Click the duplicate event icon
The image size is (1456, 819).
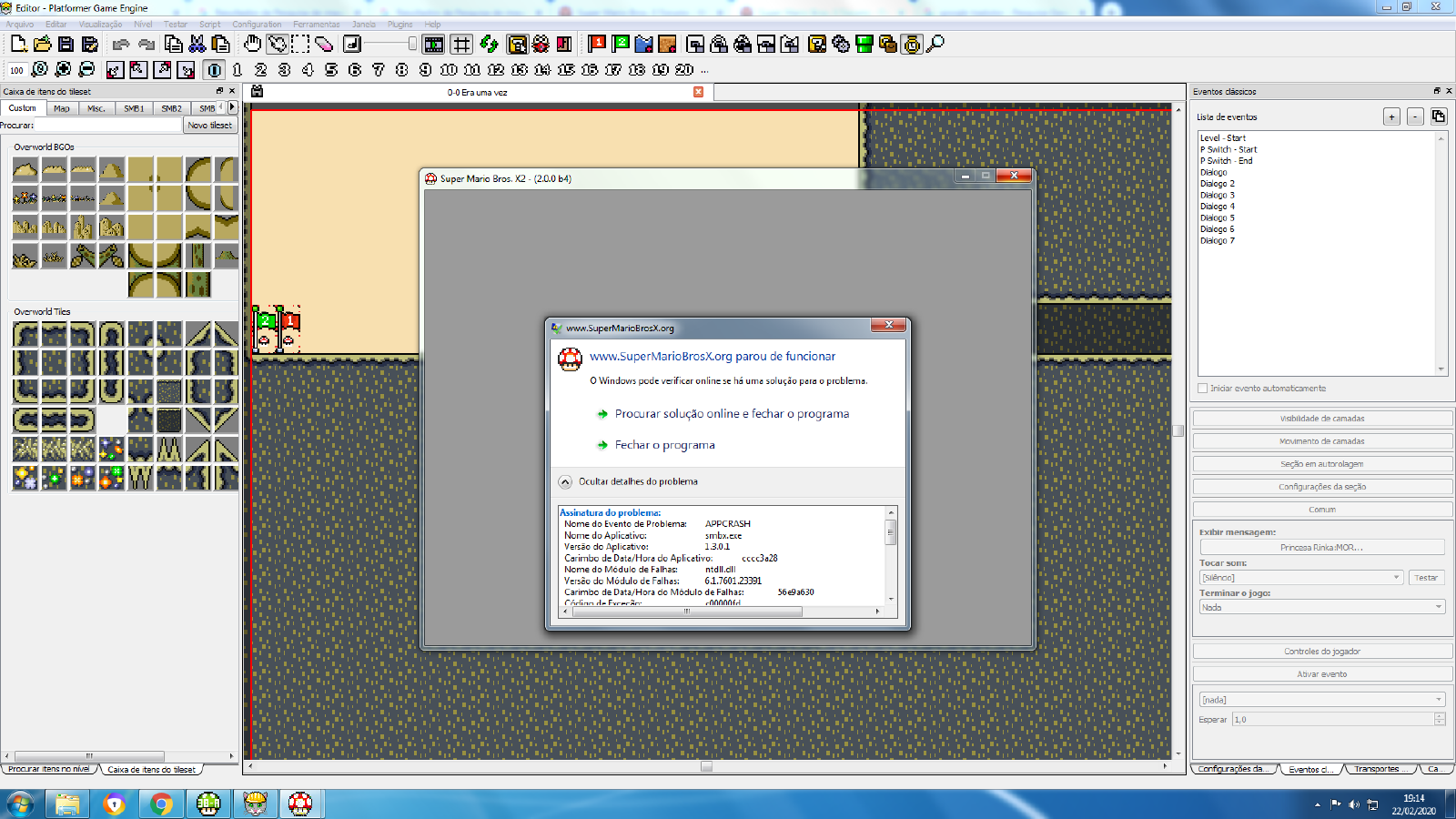coord(1439,116)
